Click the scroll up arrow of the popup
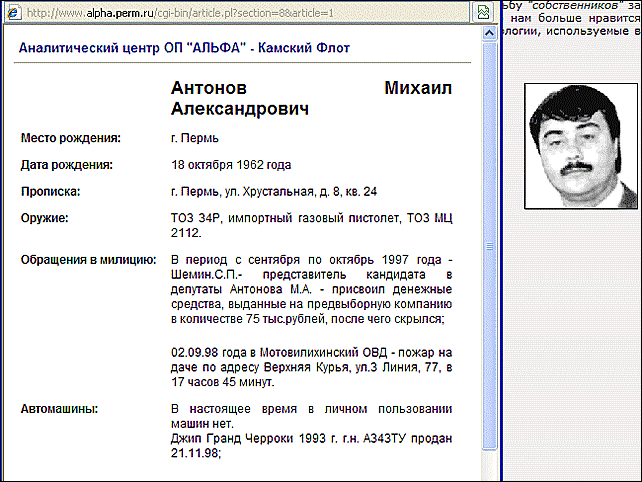The image size is (642, 482). point(488,35)
